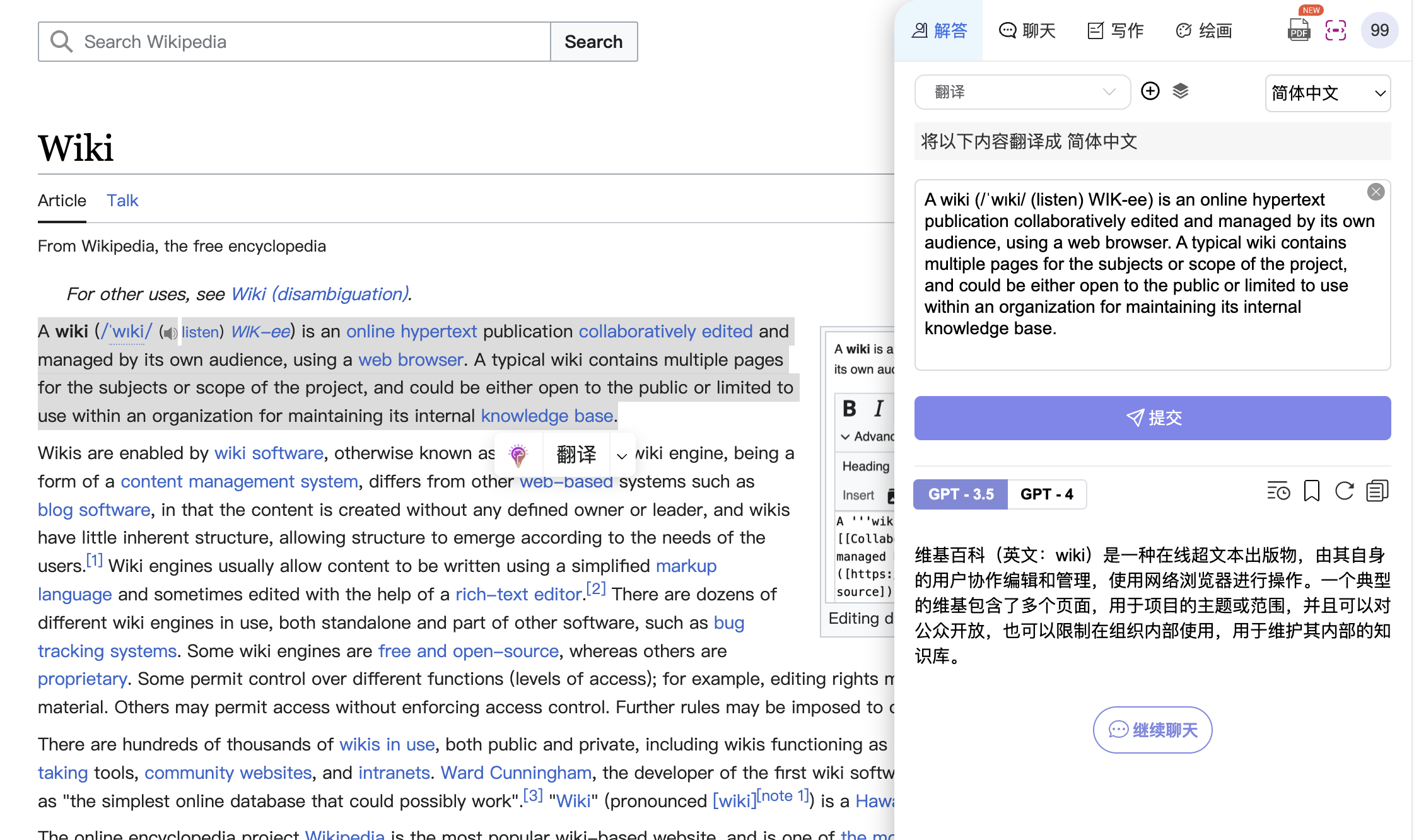Clear input text with the X icon
This screenshot has width=1414, height=840.
pos(1376,192)
